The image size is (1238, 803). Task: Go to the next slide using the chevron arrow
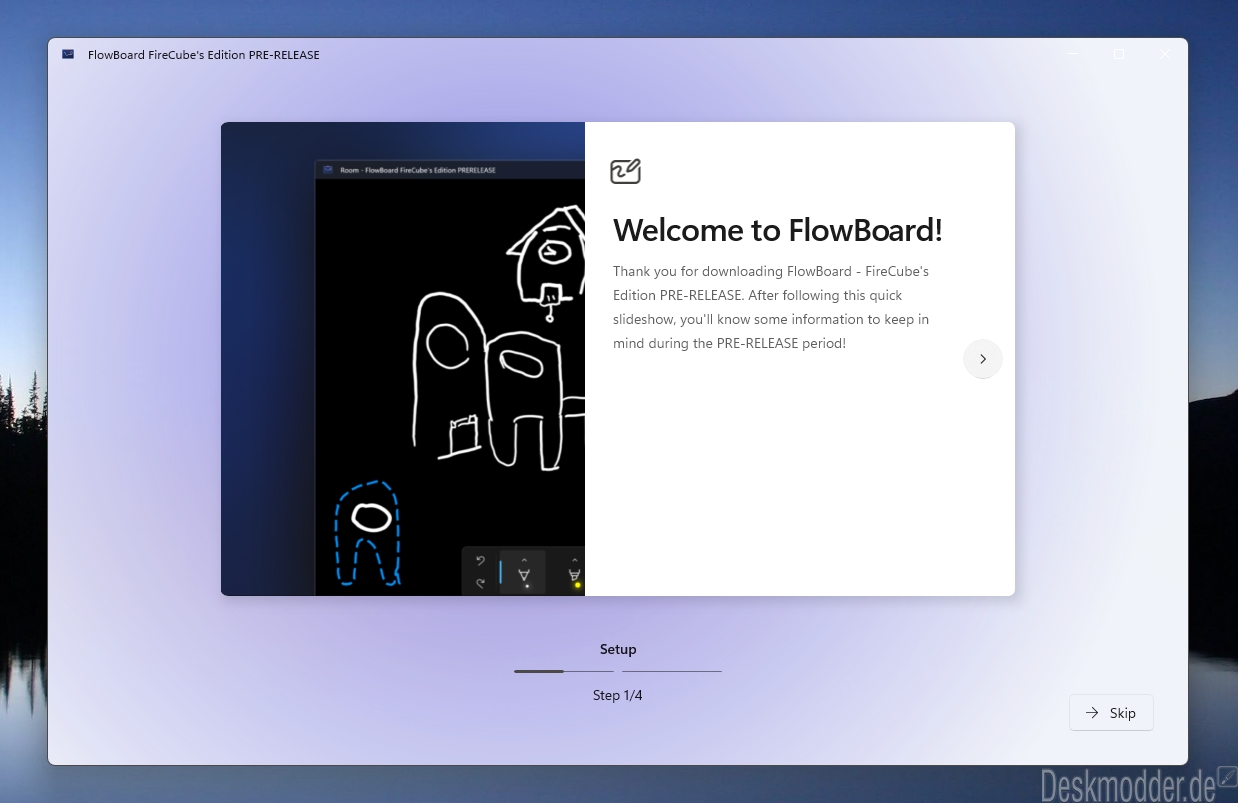(982, 359)
